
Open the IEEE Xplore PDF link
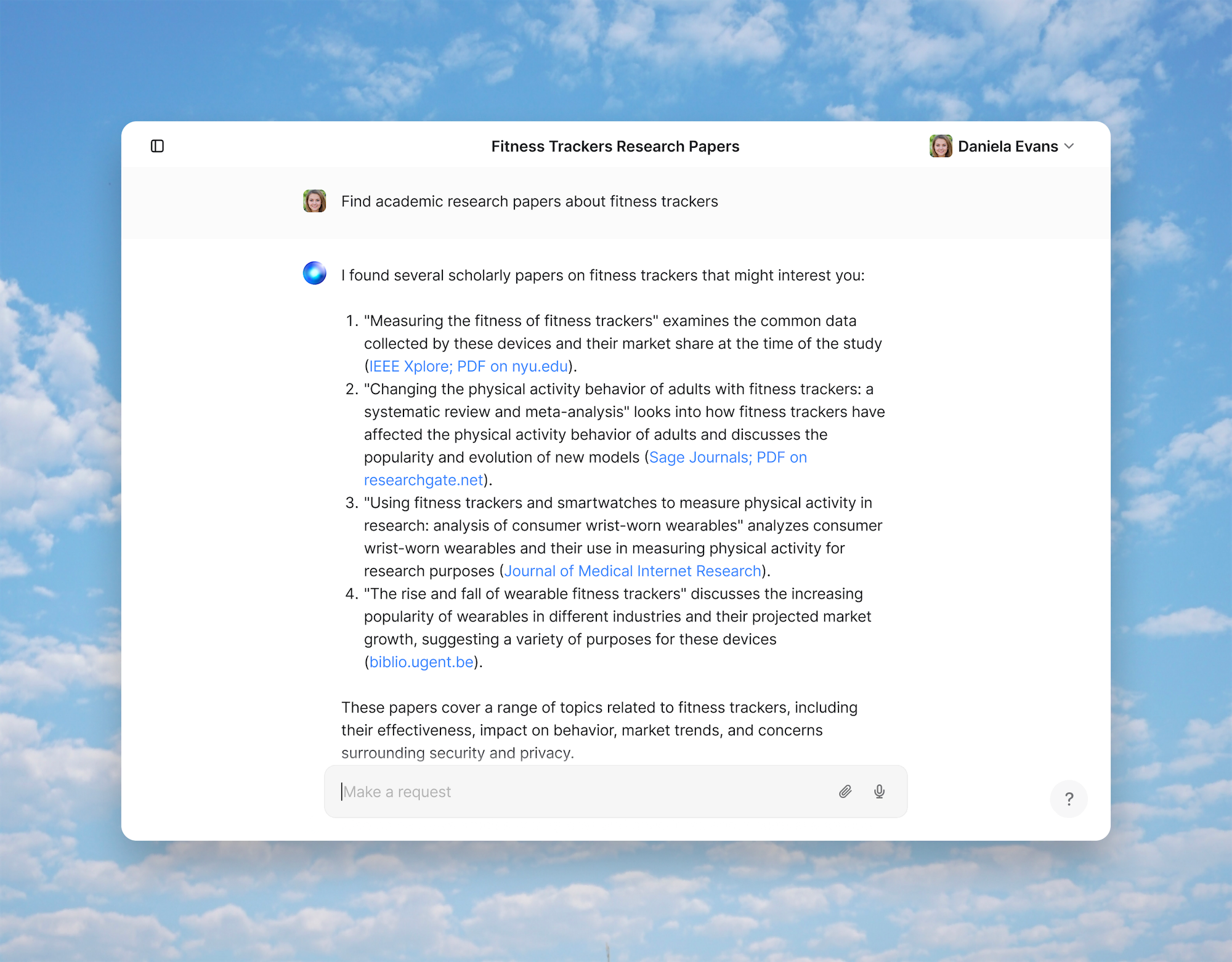click(x=468, y=366)
